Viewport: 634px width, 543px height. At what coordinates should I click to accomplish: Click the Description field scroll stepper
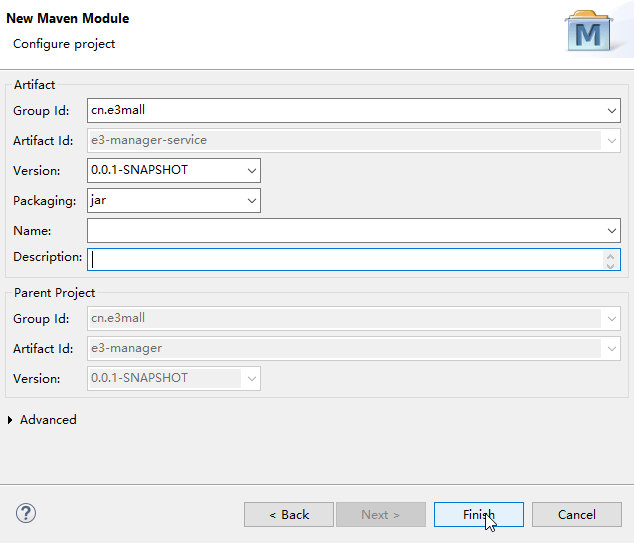tap(611, 260)
